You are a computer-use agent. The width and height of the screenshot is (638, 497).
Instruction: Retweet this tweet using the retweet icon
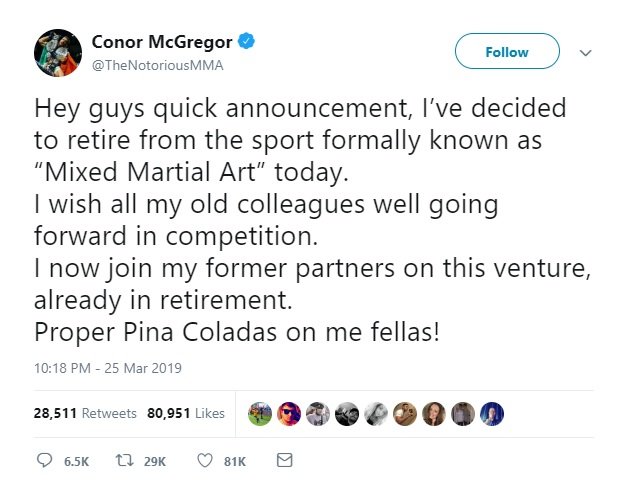128,461
